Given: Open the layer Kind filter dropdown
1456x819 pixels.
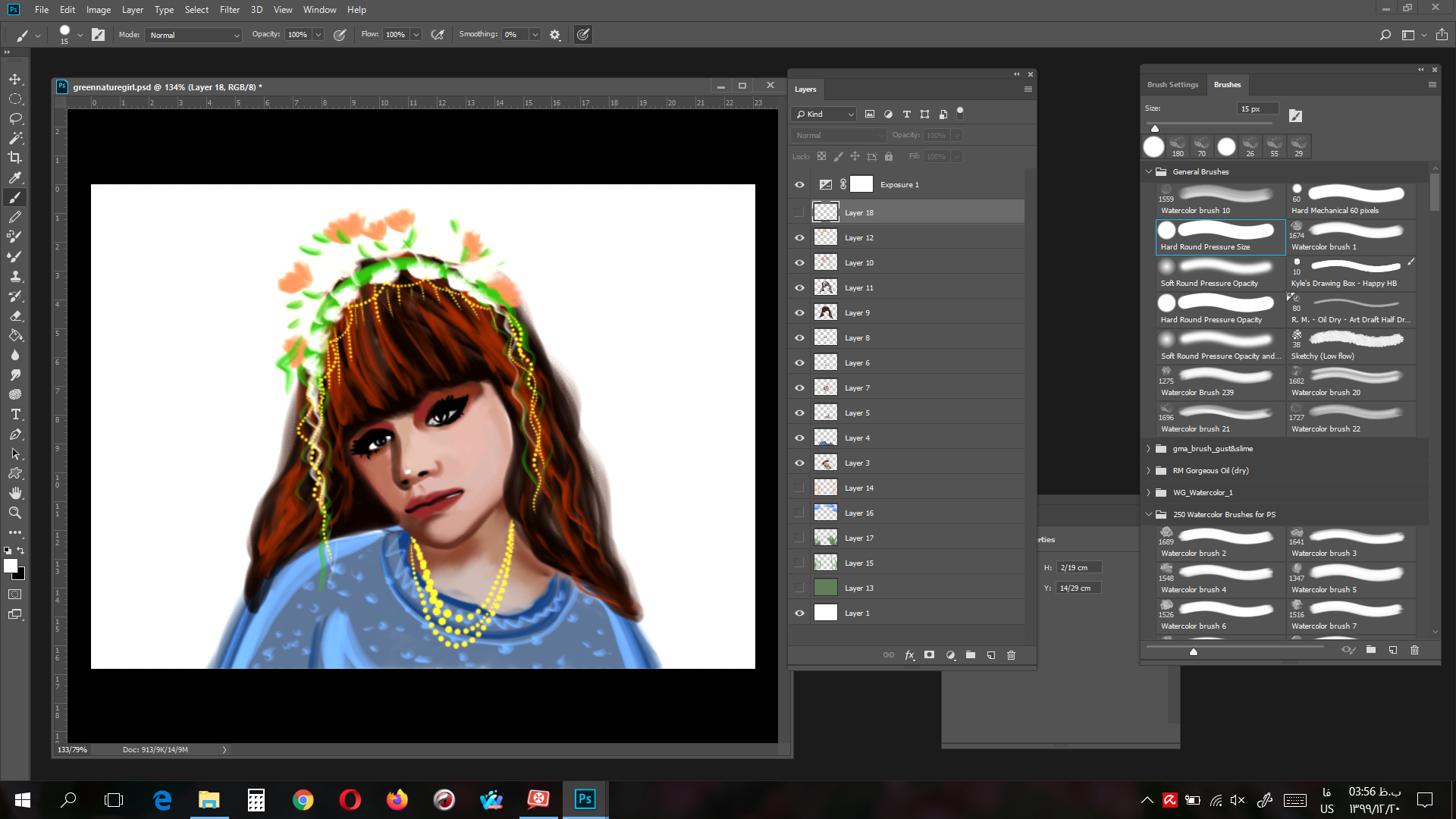Looking at the screenshot, I should click(824, 115).
